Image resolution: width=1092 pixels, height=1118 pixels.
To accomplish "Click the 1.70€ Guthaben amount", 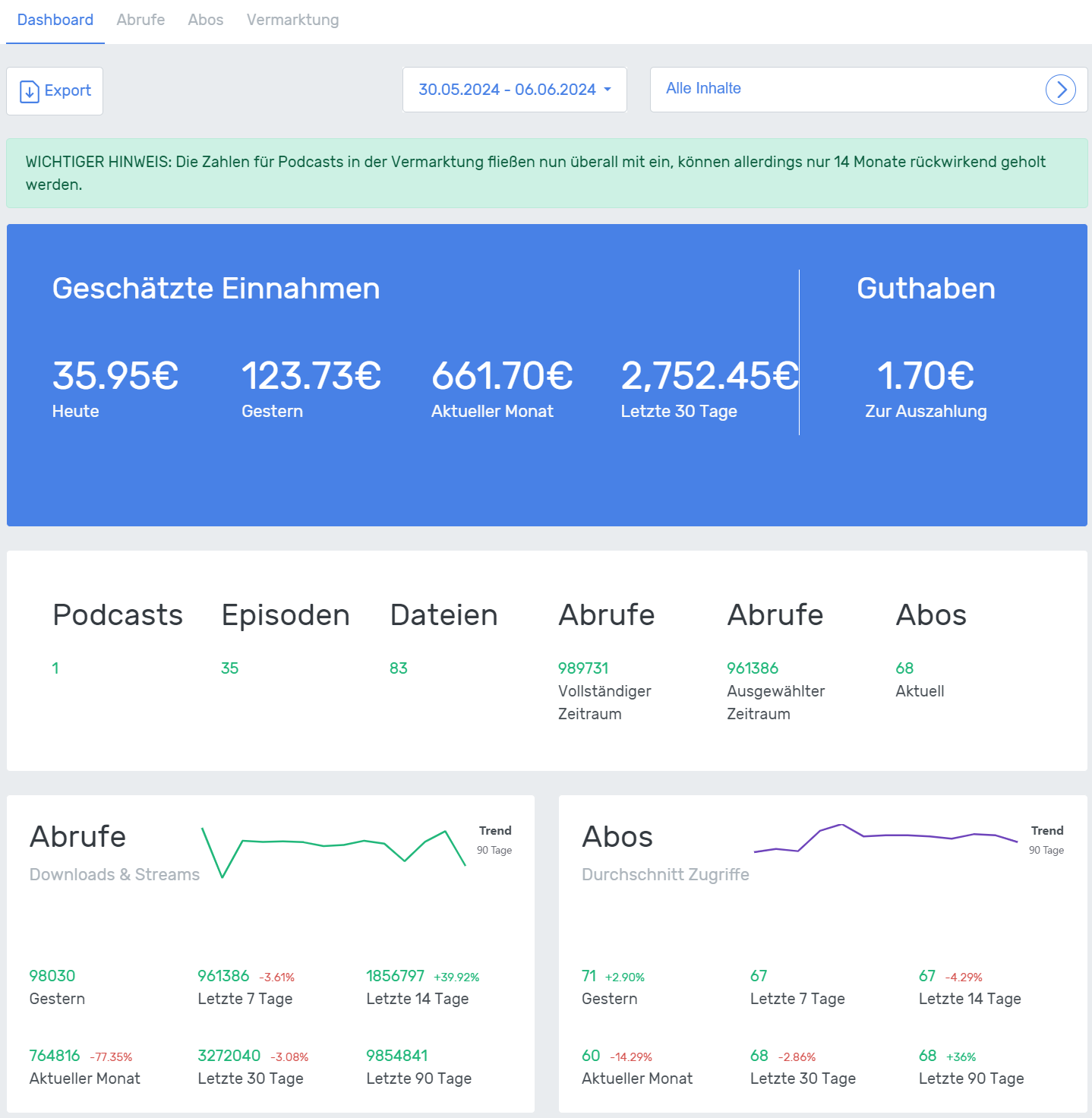I will pyautogui.click(x=926, y=376).
